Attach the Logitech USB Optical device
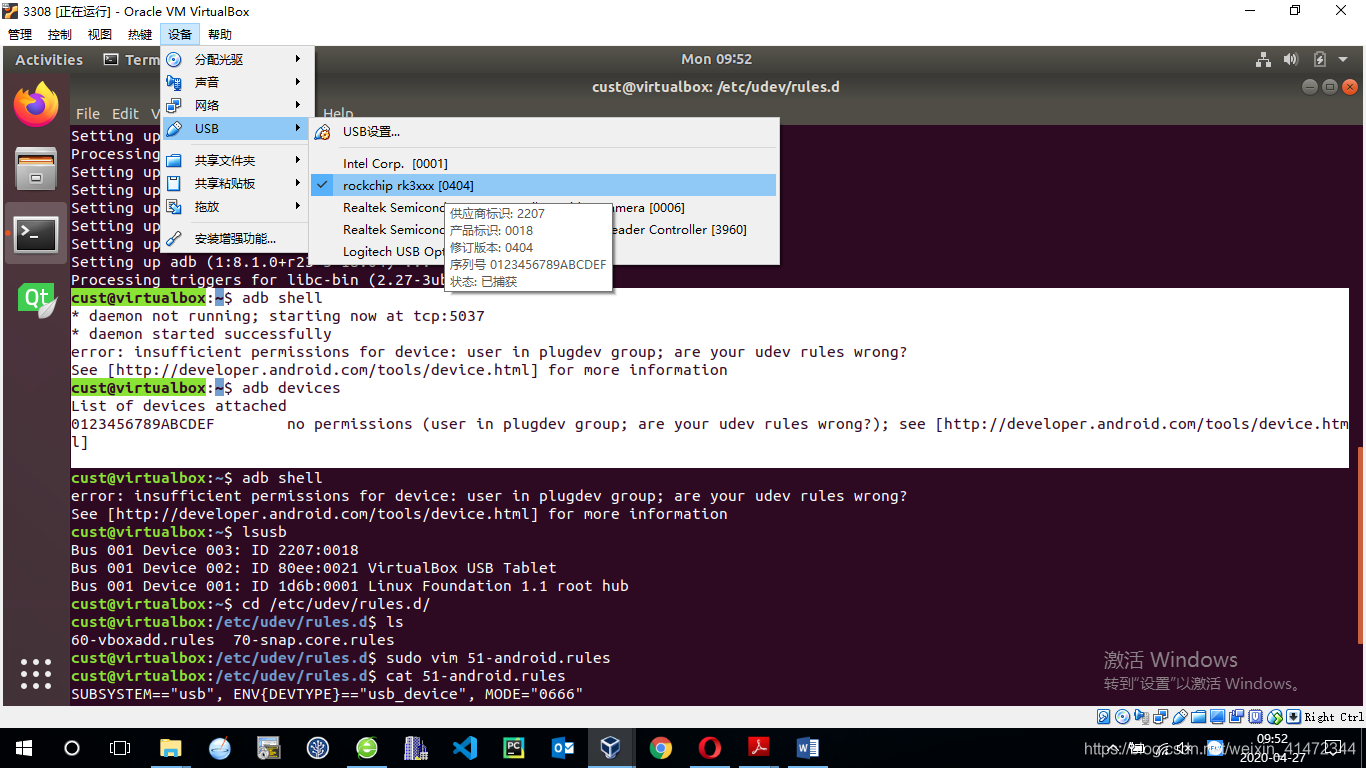This screenshot has width=1366, height=768. pos(543,252)
